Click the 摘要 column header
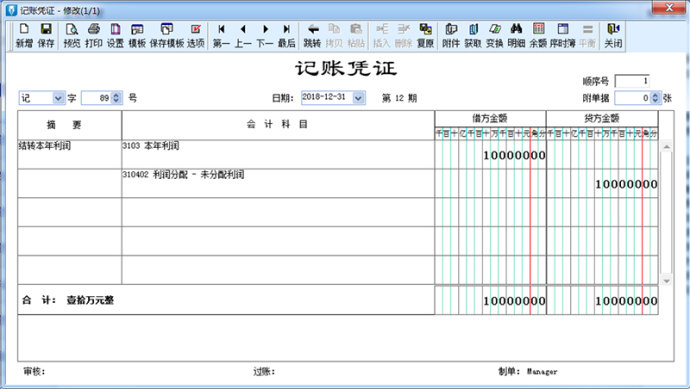The image size is (690, 389). 70,125
